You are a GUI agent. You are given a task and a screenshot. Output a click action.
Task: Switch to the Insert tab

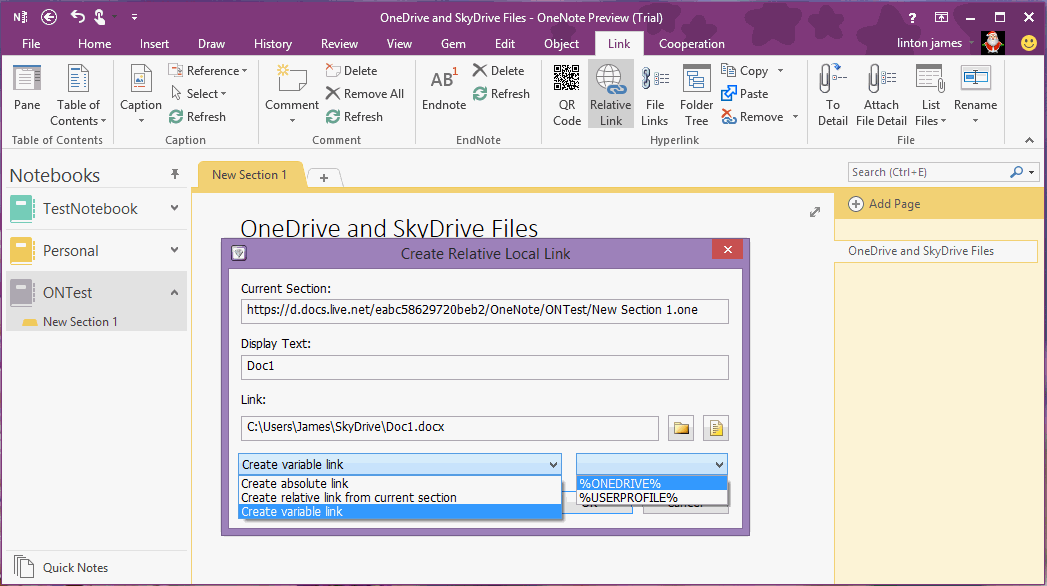[154, 44]
